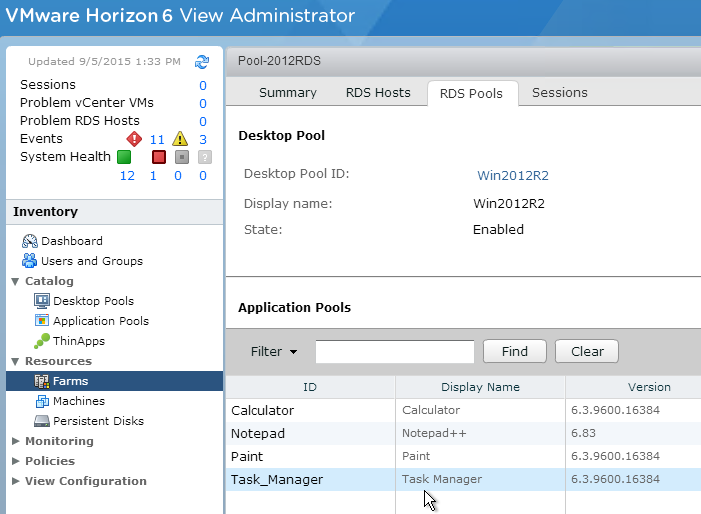Click the Users and Groups icon
Viewport: 701px width, 514px height.
[30, 261]
